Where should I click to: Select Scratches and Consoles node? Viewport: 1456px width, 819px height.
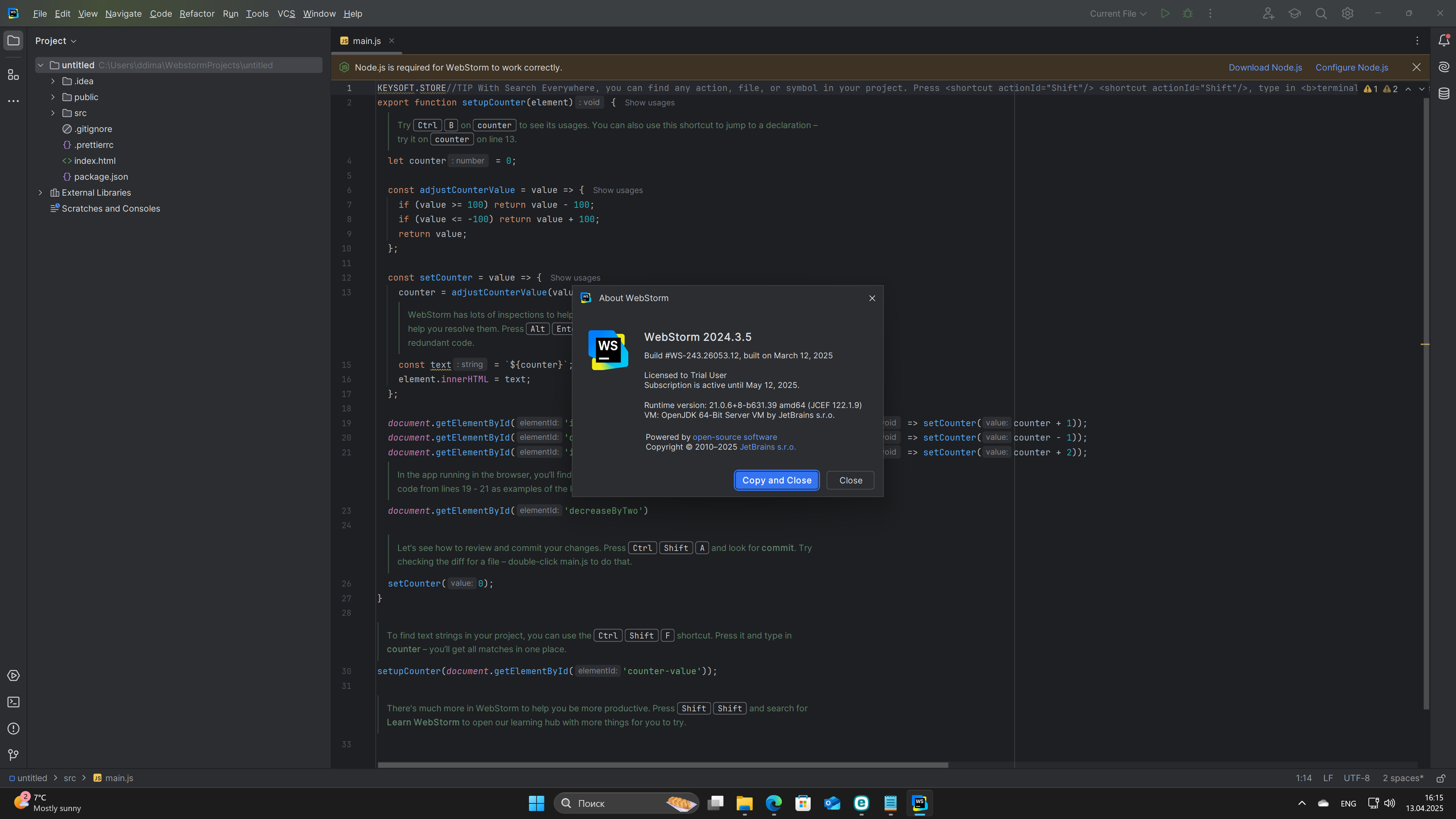(105, 209)
